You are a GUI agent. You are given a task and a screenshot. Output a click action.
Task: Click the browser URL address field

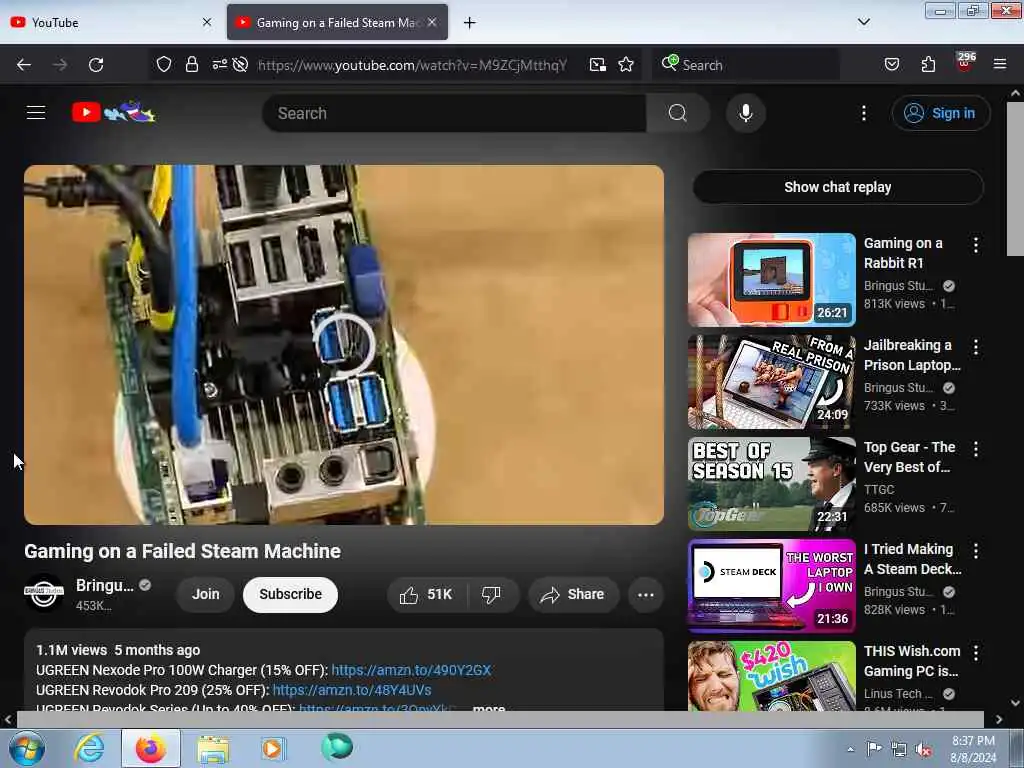tap(412, 65)
